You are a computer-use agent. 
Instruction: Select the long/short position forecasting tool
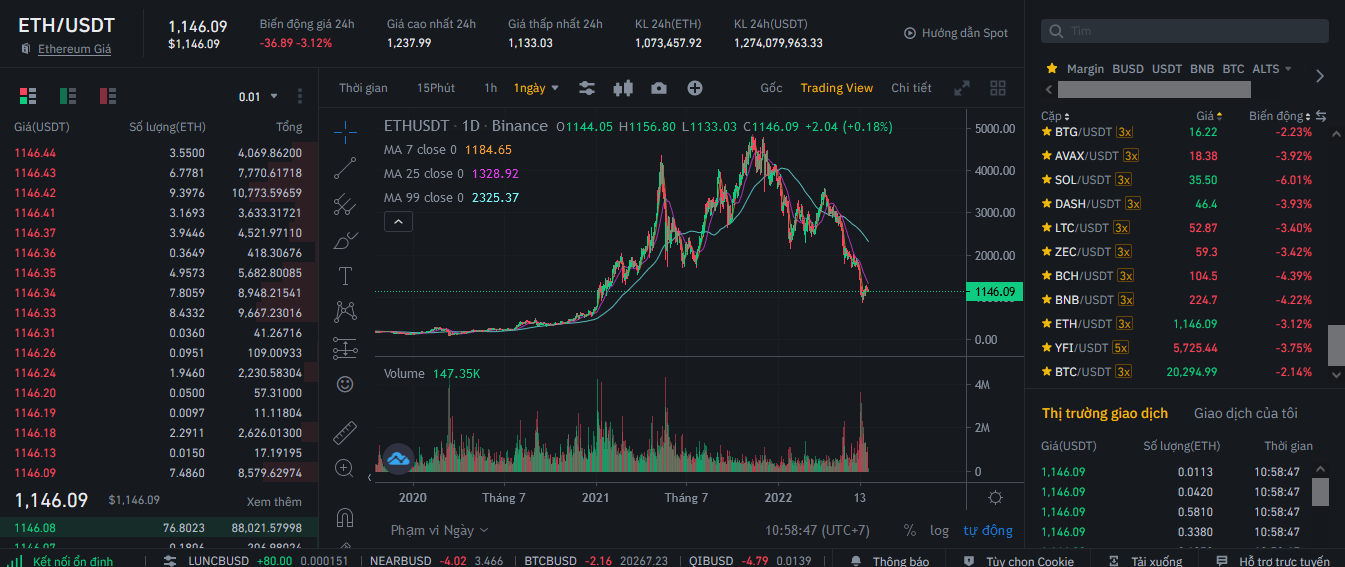(345, 348)
